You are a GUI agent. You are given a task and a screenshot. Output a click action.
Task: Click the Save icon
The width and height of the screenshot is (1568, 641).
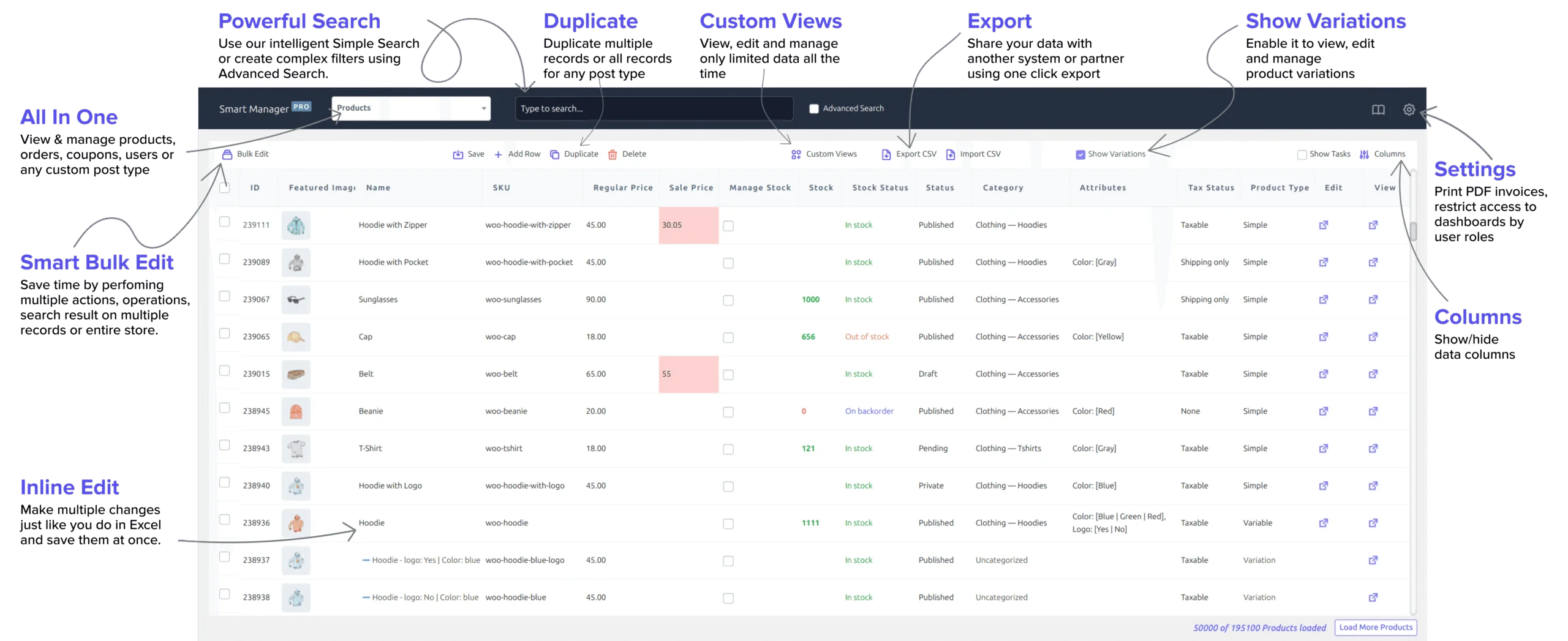coord(458,154)
